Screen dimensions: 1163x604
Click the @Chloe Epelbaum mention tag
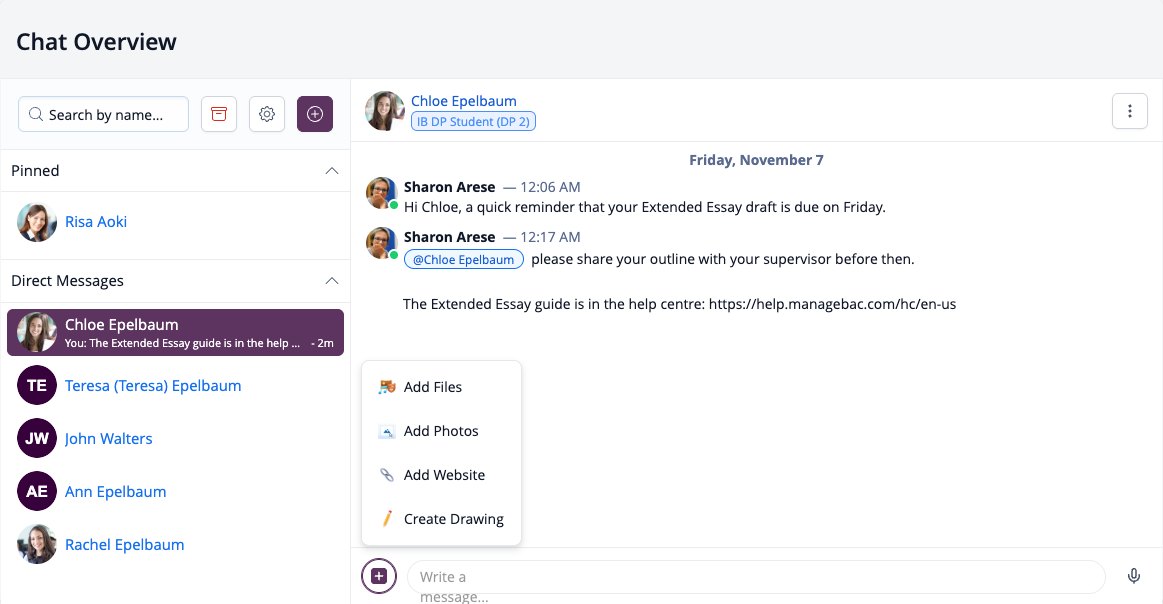464,259
